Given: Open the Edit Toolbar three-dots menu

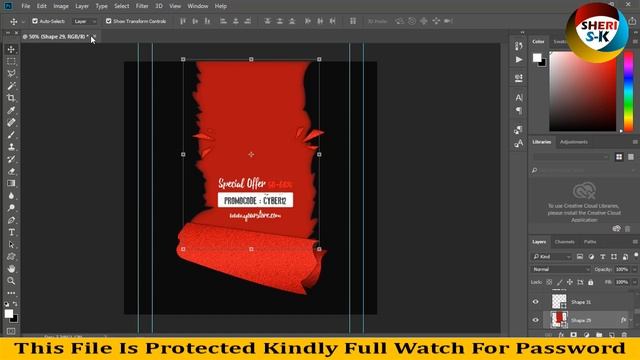Looking at the screenshot, I should [11, 293].
